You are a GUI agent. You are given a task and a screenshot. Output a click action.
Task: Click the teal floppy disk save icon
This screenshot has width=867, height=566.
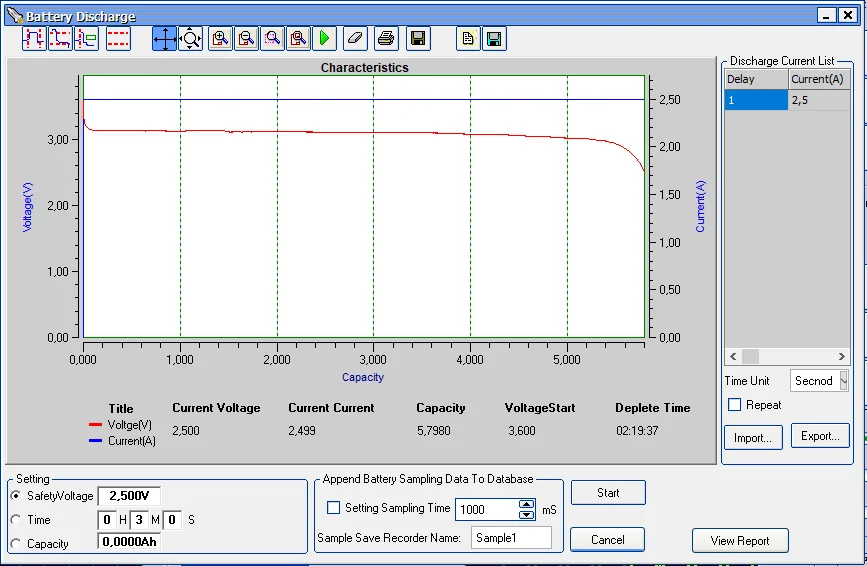494,39
